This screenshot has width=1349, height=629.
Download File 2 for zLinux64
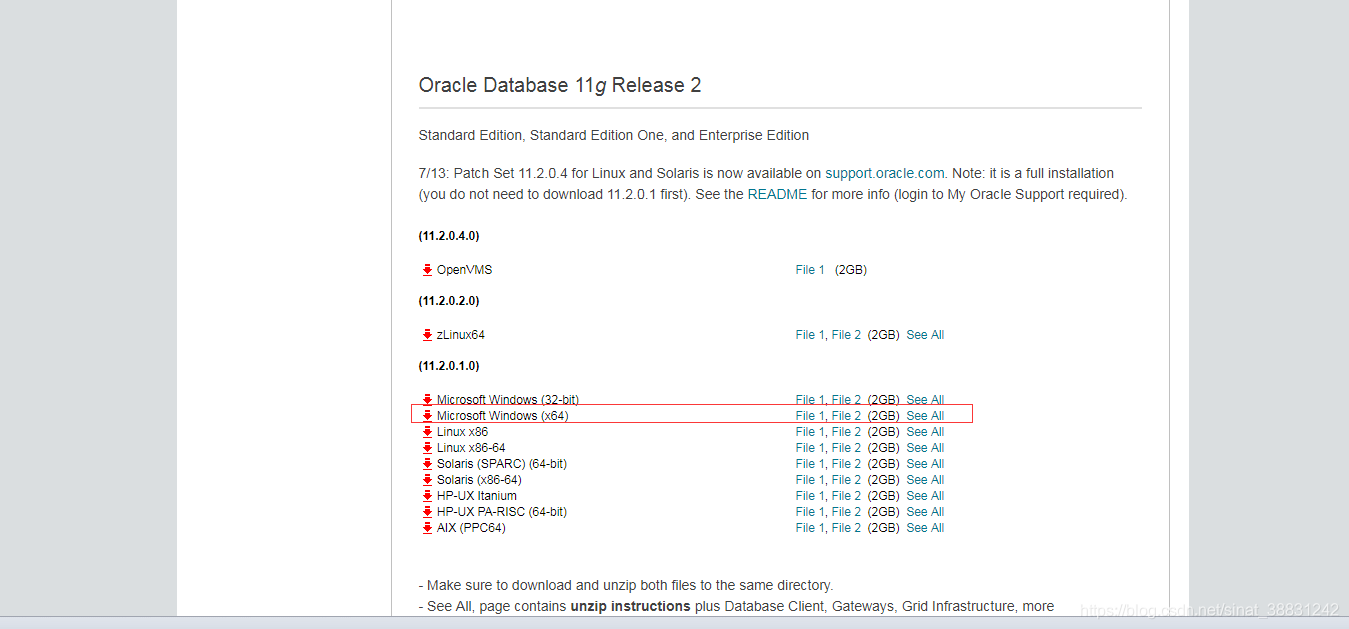846,335
